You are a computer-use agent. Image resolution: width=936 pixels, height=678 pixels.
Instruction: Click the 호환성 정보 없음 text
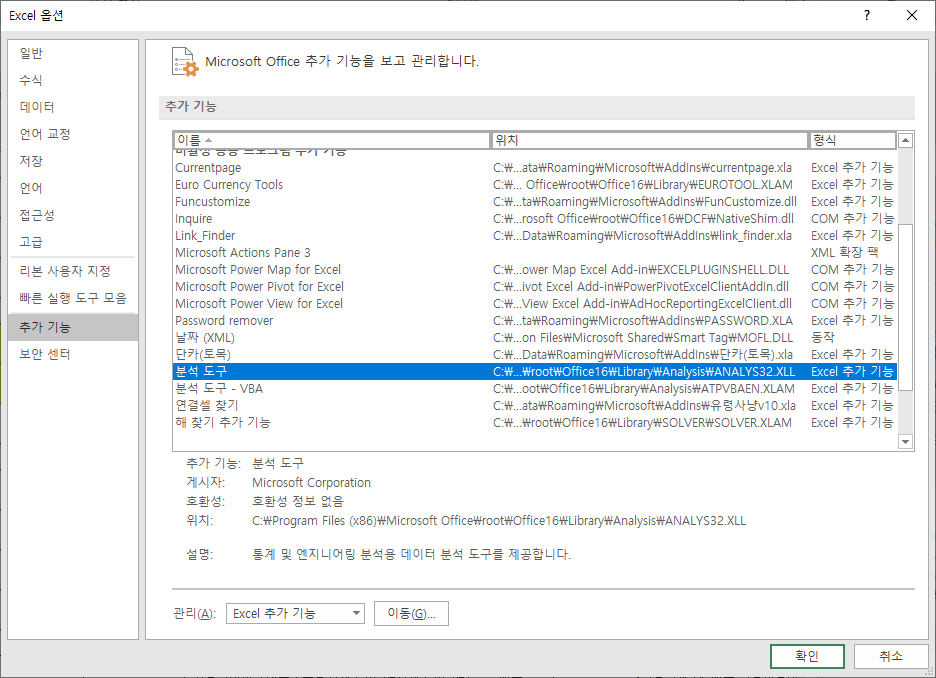coord(297,501)
